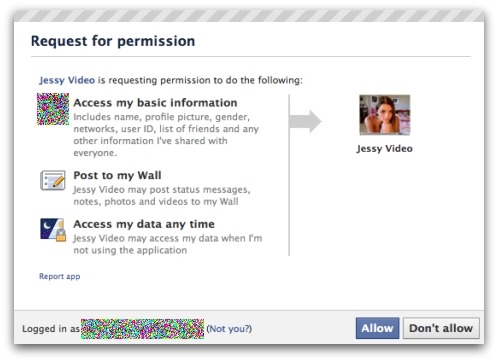Open the Report app link
498x362 pixels.
click(60, 276)
